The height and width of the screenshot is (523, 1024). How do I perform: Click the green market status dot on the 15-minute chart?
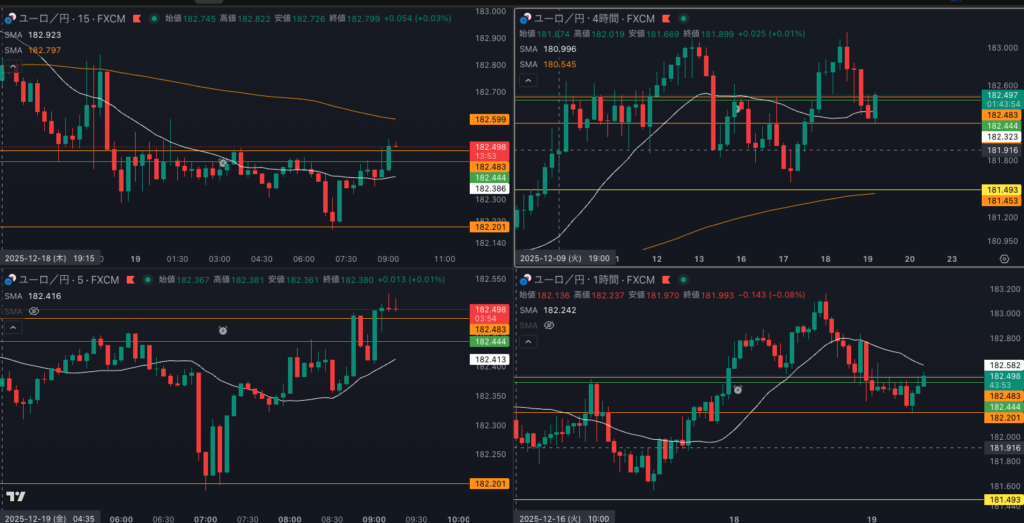[152, 18]
